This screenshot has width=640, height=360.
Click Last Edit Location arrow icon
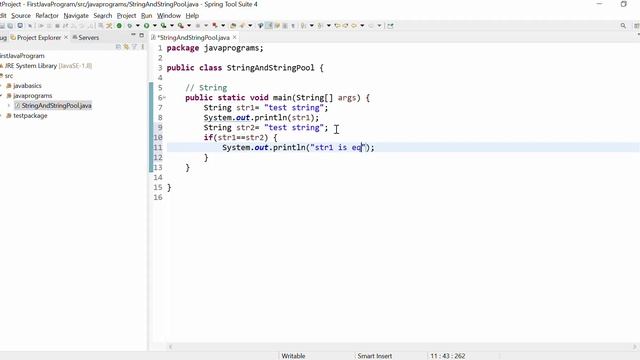point(338,26)
